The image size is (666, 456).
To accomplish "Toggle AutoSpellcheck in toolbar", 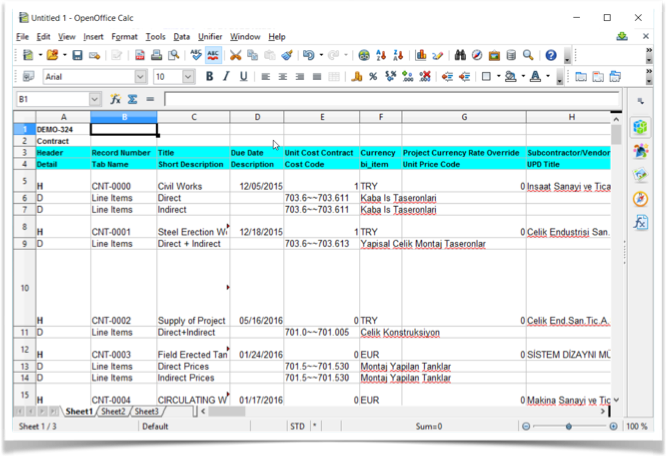I will pyautogui.click(x=216, y=55).
